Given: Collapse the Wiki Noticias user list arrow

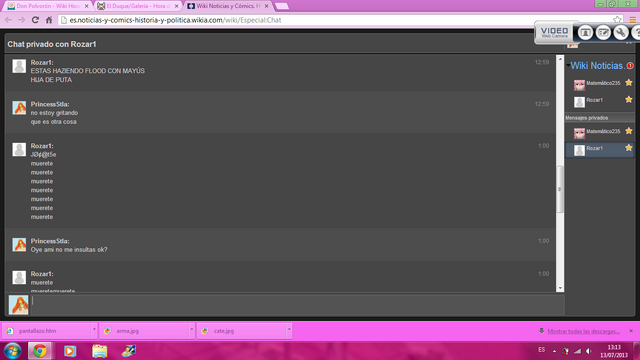Looking at the screenshot, I should [x=568, y=65].
